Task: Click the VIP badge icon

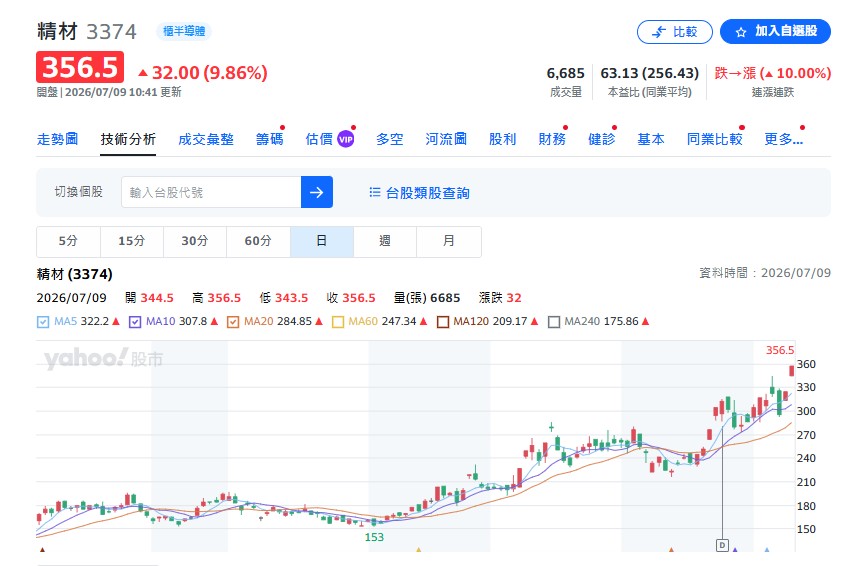Action: (346, 140)
